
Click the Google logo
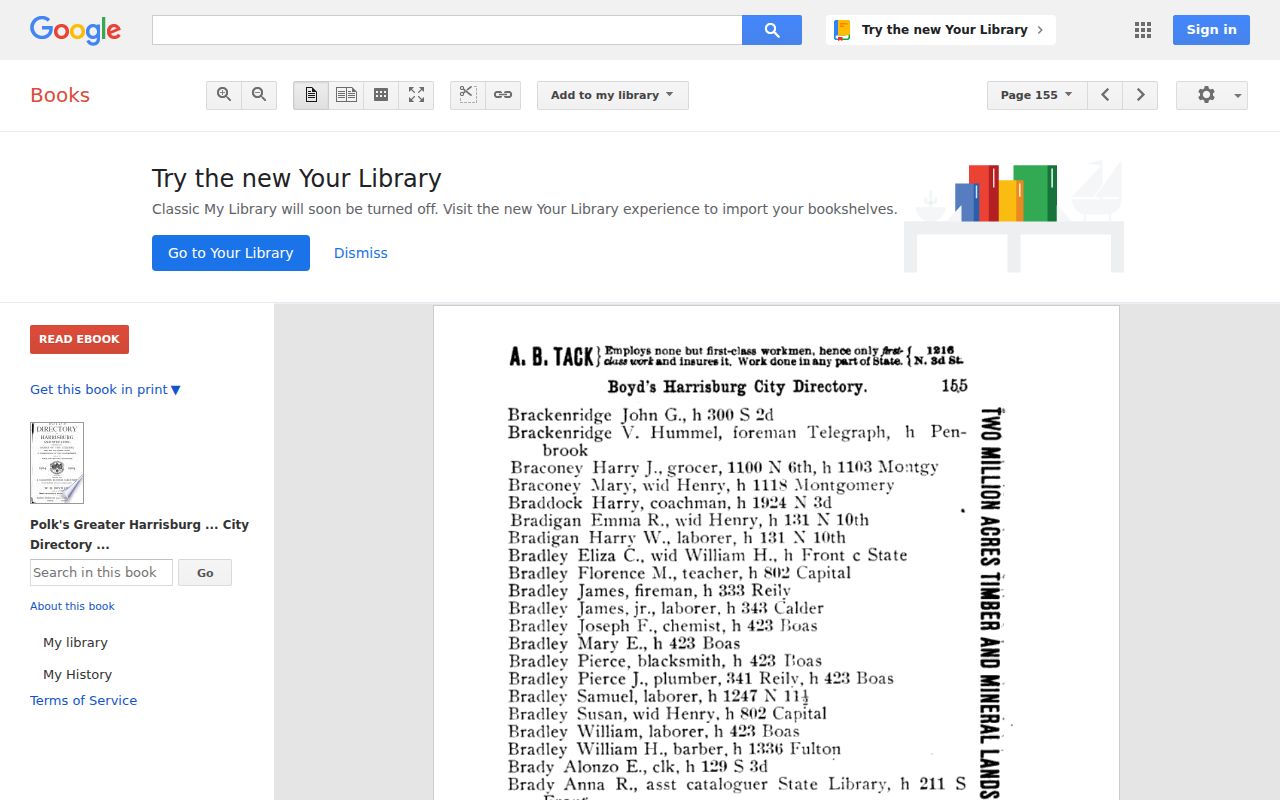pos(75,30)
